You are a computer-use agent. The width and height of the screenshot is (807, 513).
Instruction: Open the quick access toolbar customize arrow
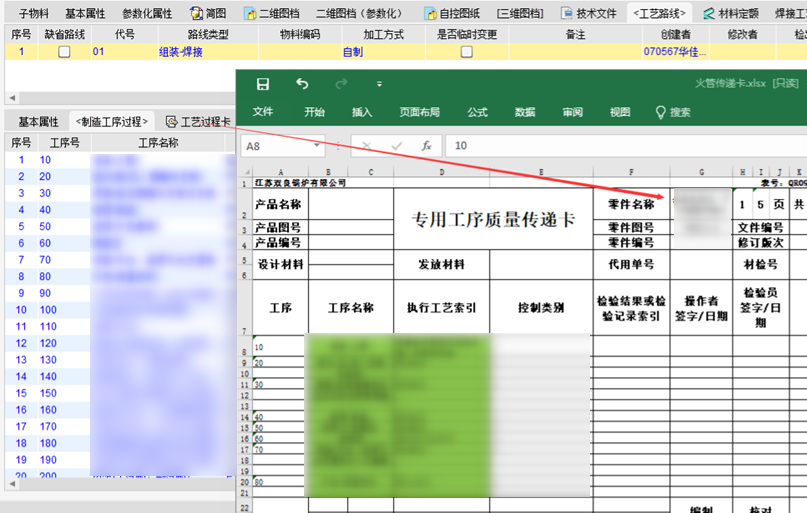coord(379,84)
